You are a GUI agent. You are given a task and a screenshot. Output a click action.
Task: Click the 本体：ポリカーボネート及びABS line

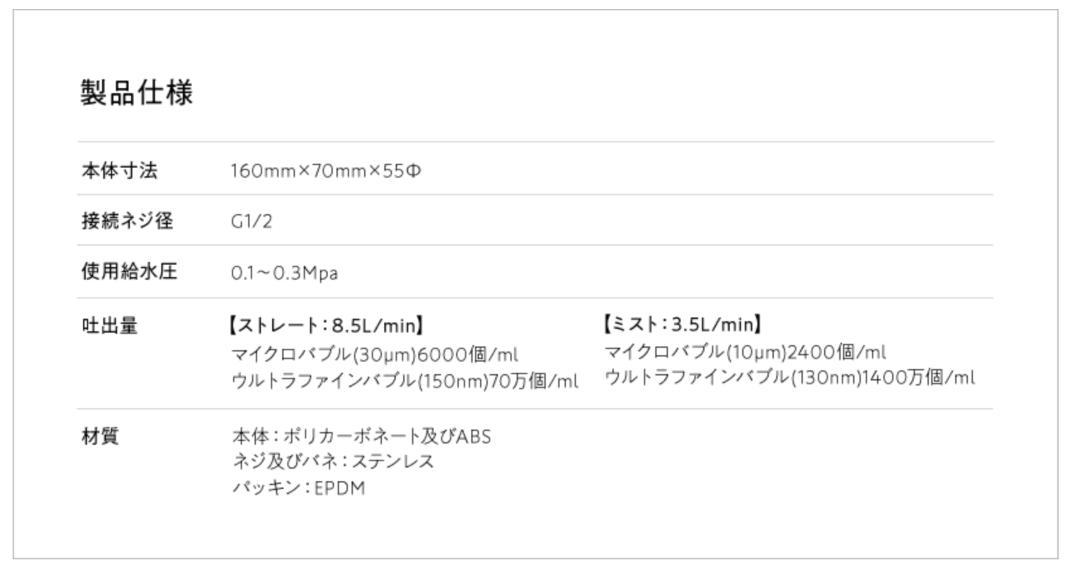tap(362, 437)
